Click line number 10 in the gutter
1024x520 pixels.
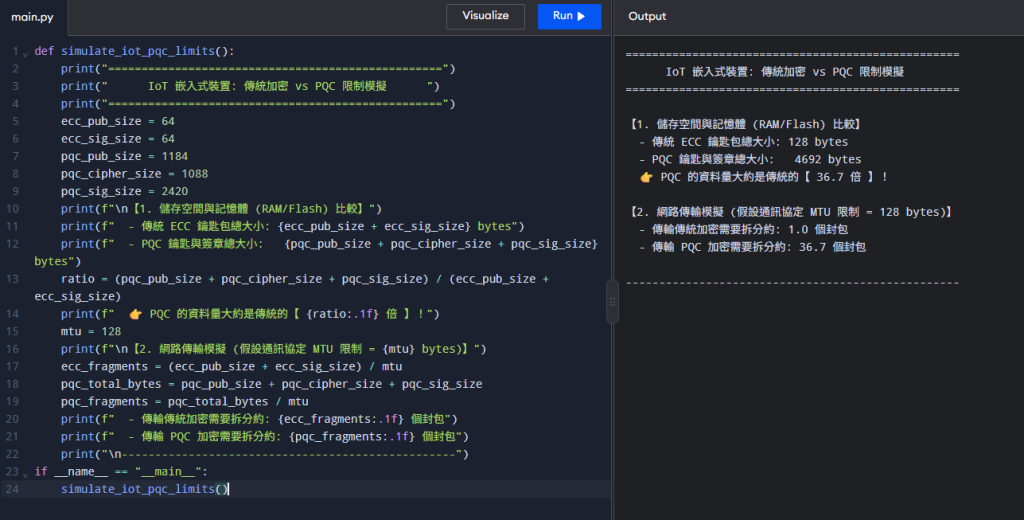[x=12, y=209]
